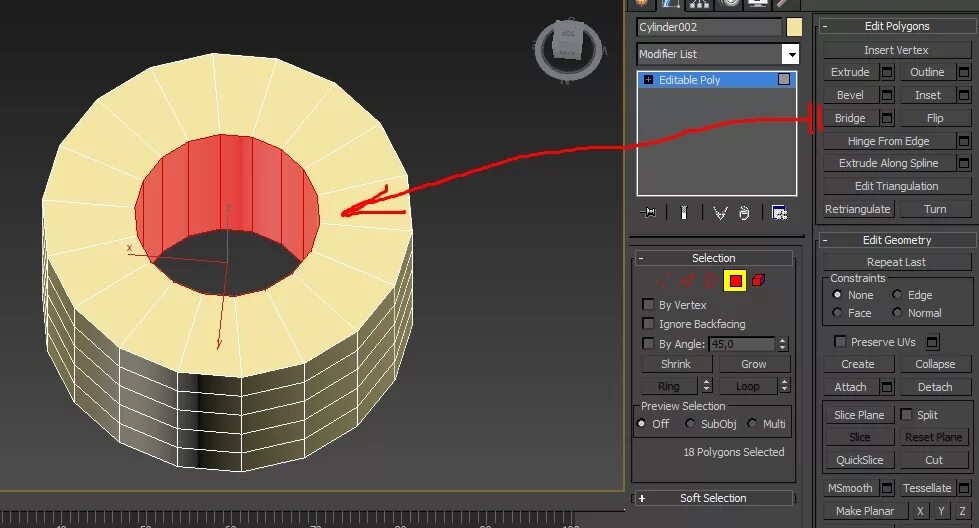
Task: Select the None constraint radio button
Action: point(837,294)
